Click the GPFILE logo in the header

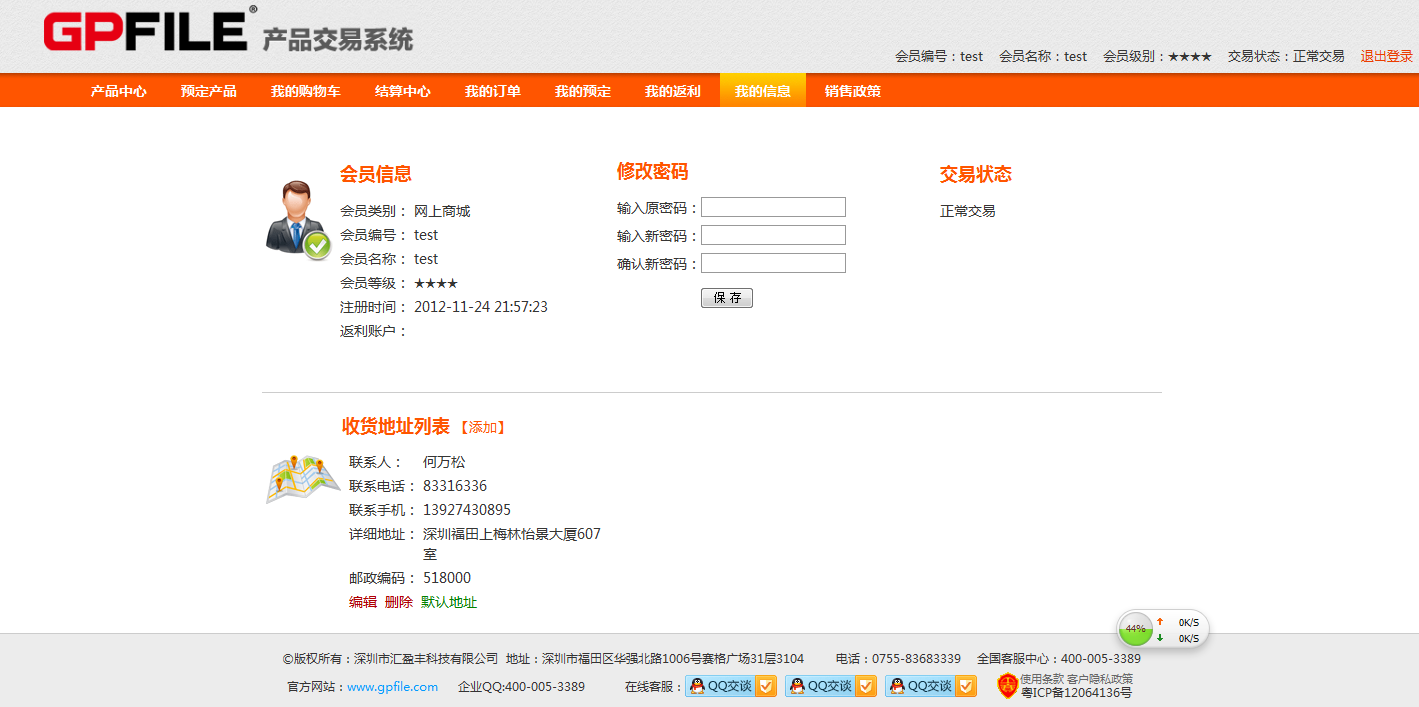[146, 31]
